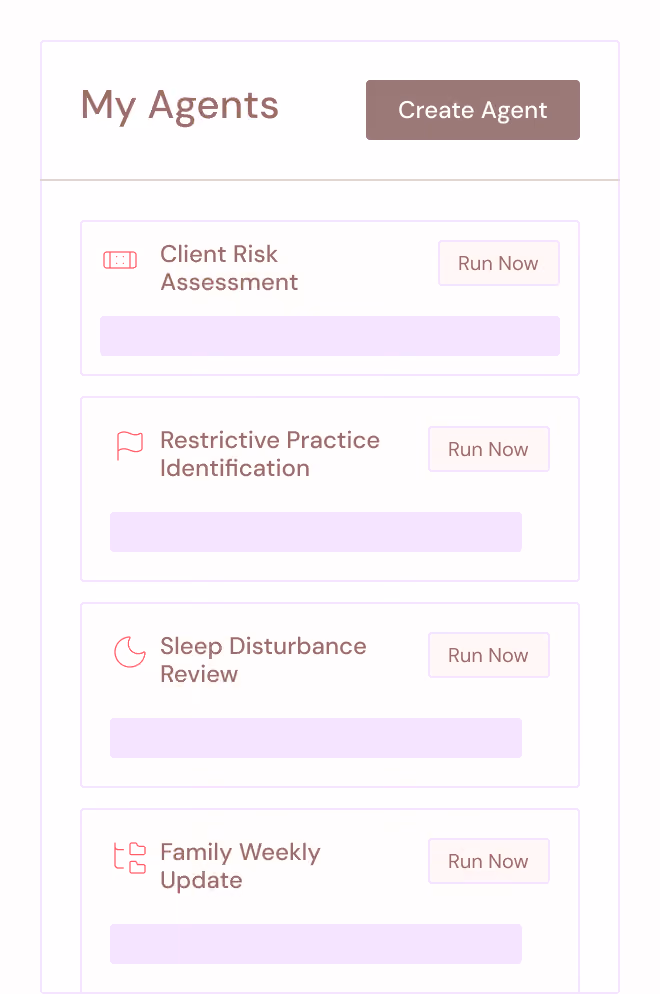Open the Family Weekly Update title

[x=240, y=866]
